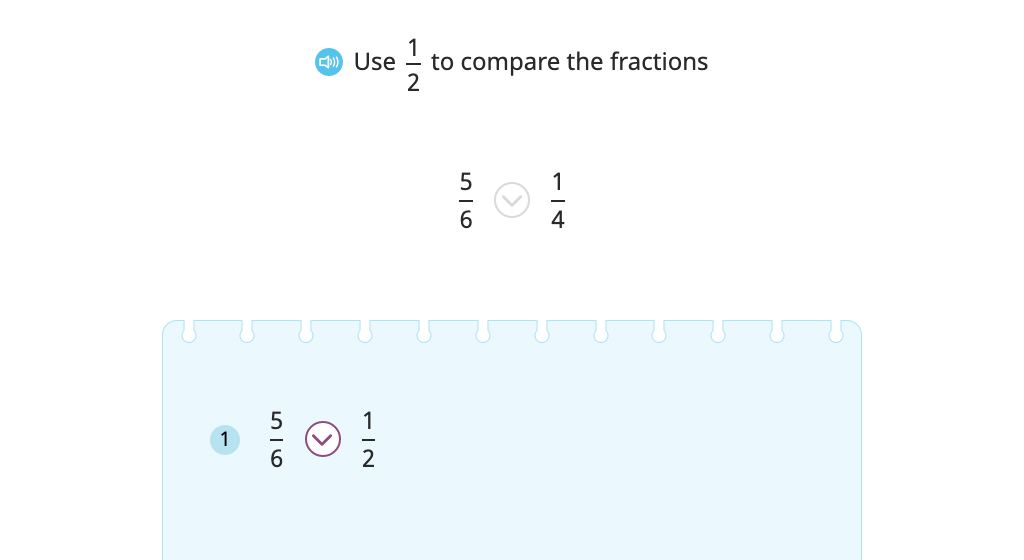
Task: Click the rightmost binding hole of the notepad
Action: (x=836, y=333)
